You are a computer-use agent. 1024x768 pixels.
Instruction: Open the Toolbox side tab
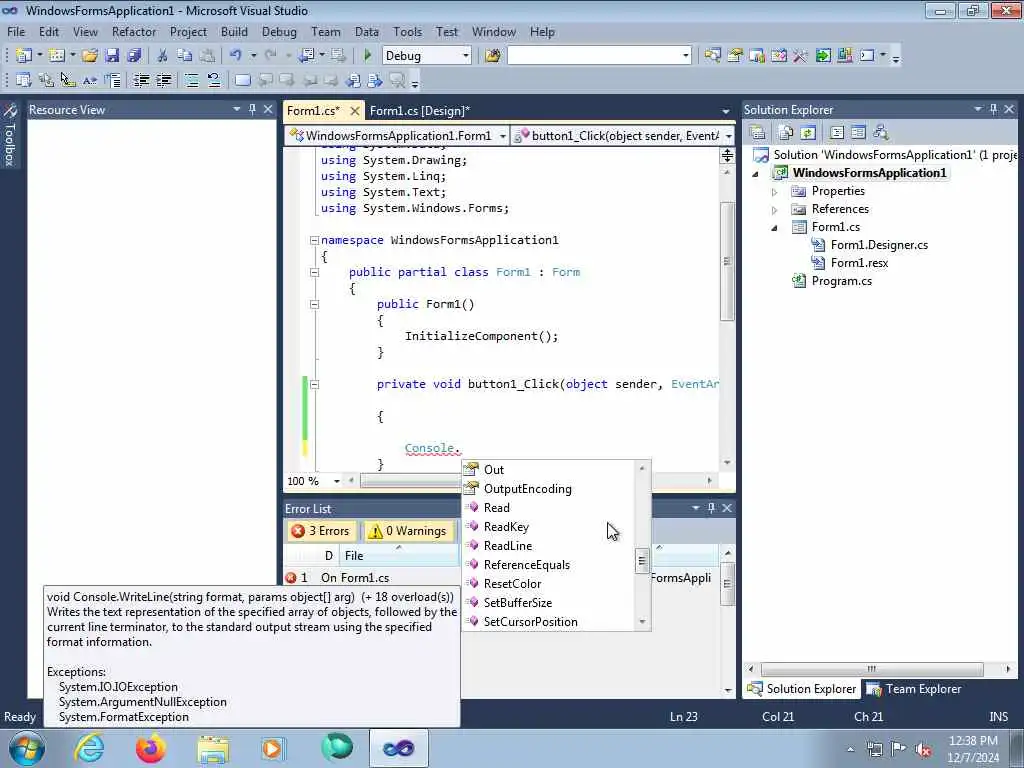pyautogui.click(x=10, y=136)
